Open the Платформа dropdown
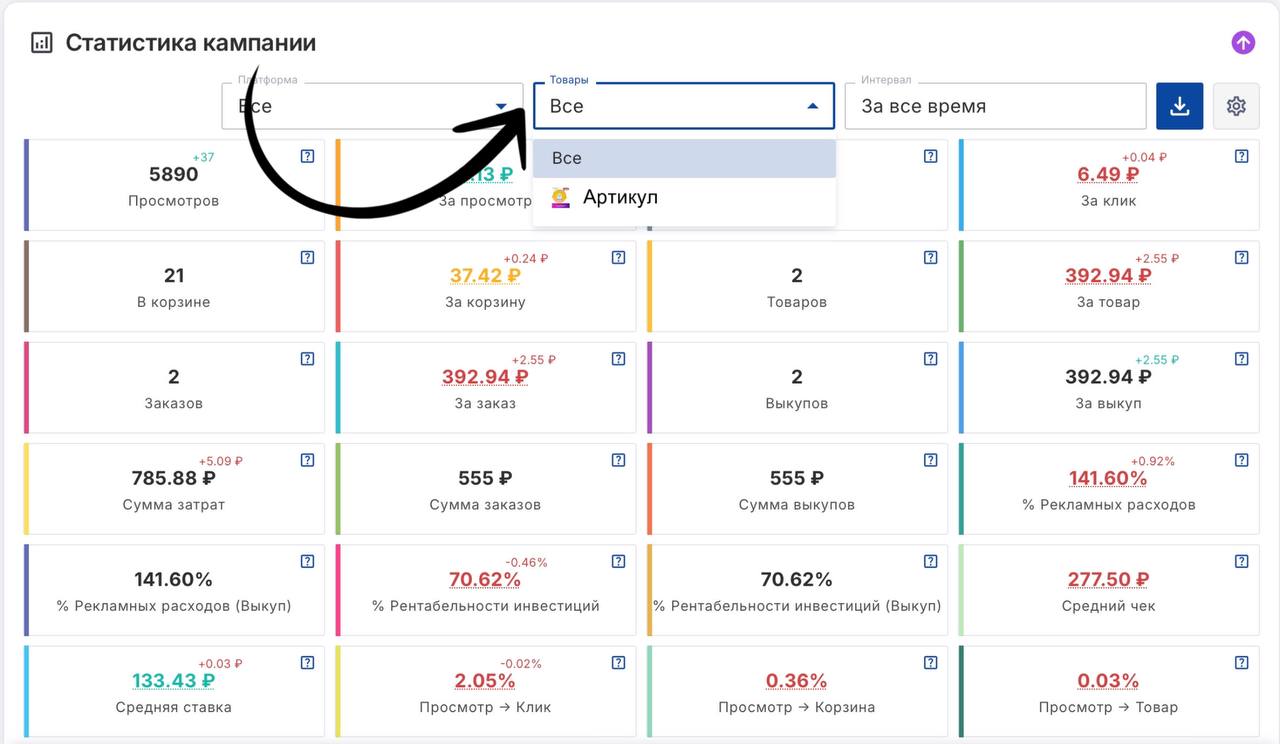 point(372,106)
